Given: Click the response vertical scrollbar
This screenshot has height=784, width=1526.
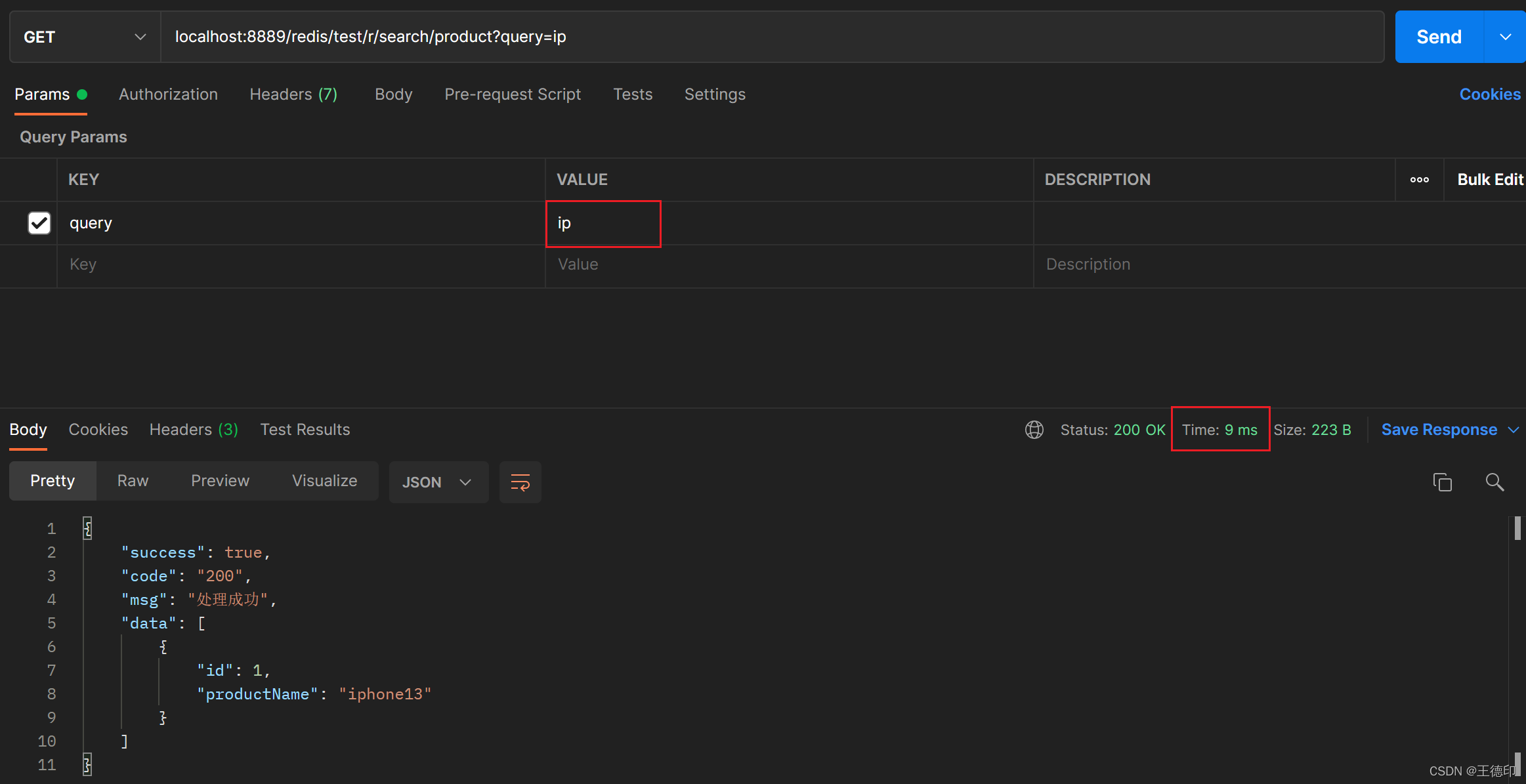Looking at the screenshot, I should [1517, 646].
